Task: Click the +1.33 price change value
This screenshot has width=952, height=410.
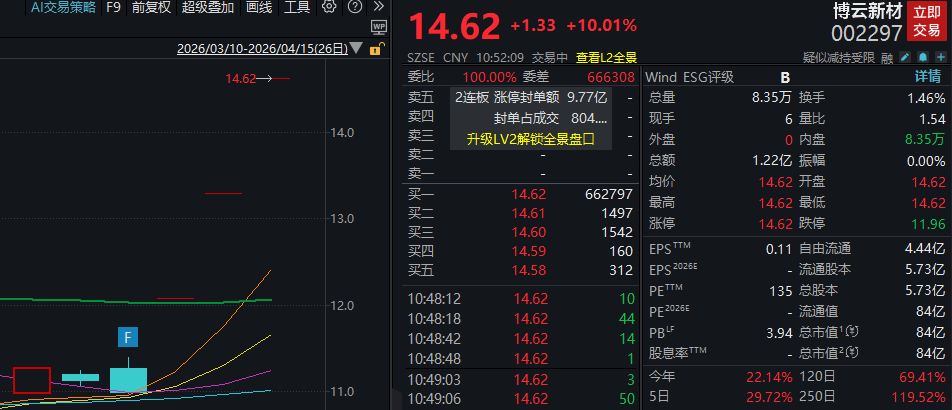Action: point(532,26)
